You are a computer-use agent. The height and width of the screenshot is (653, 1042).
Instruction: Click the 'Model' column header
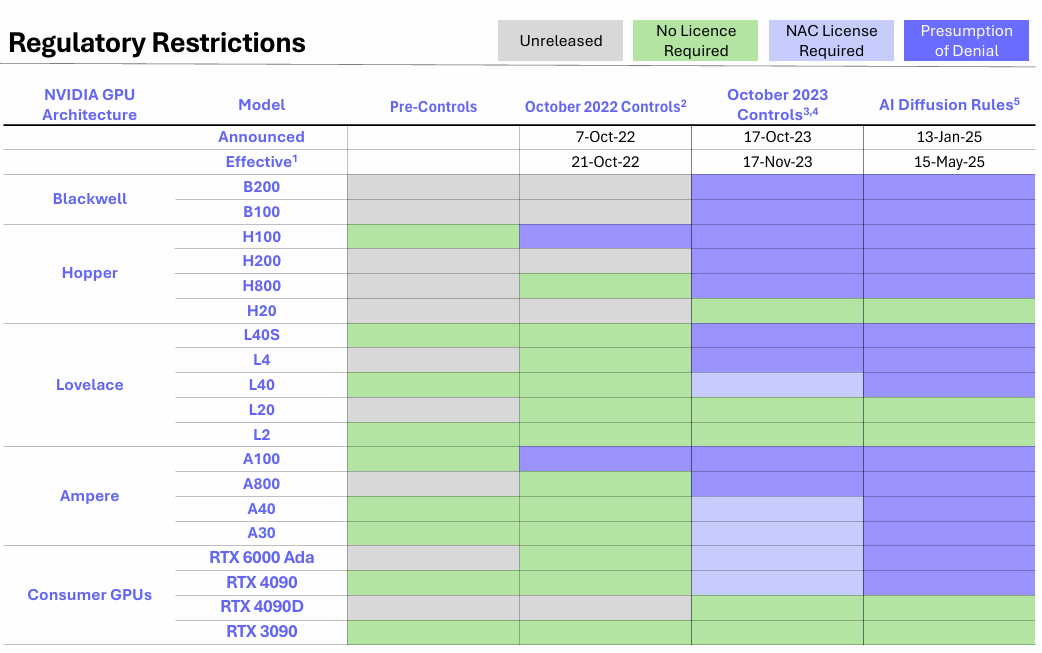(x=262, y=104)
